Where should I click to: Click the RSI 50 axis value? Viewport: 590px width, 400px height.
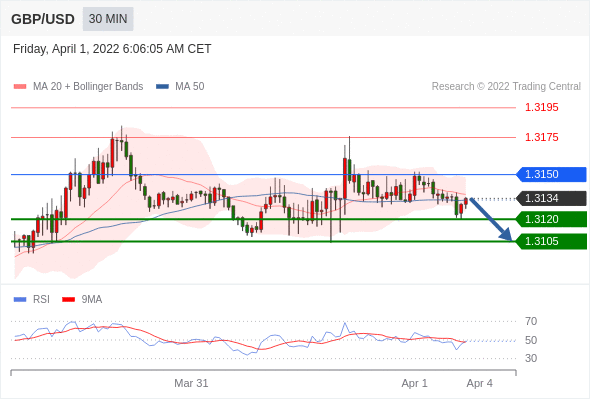click(x=531, y=340)
